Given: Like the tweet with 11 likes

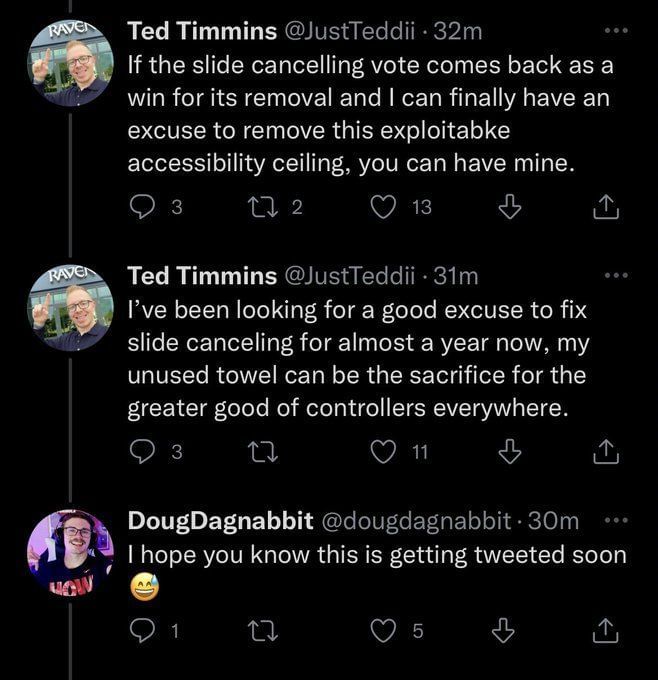Looking at the screenshot, I should (x=383, y=452).
